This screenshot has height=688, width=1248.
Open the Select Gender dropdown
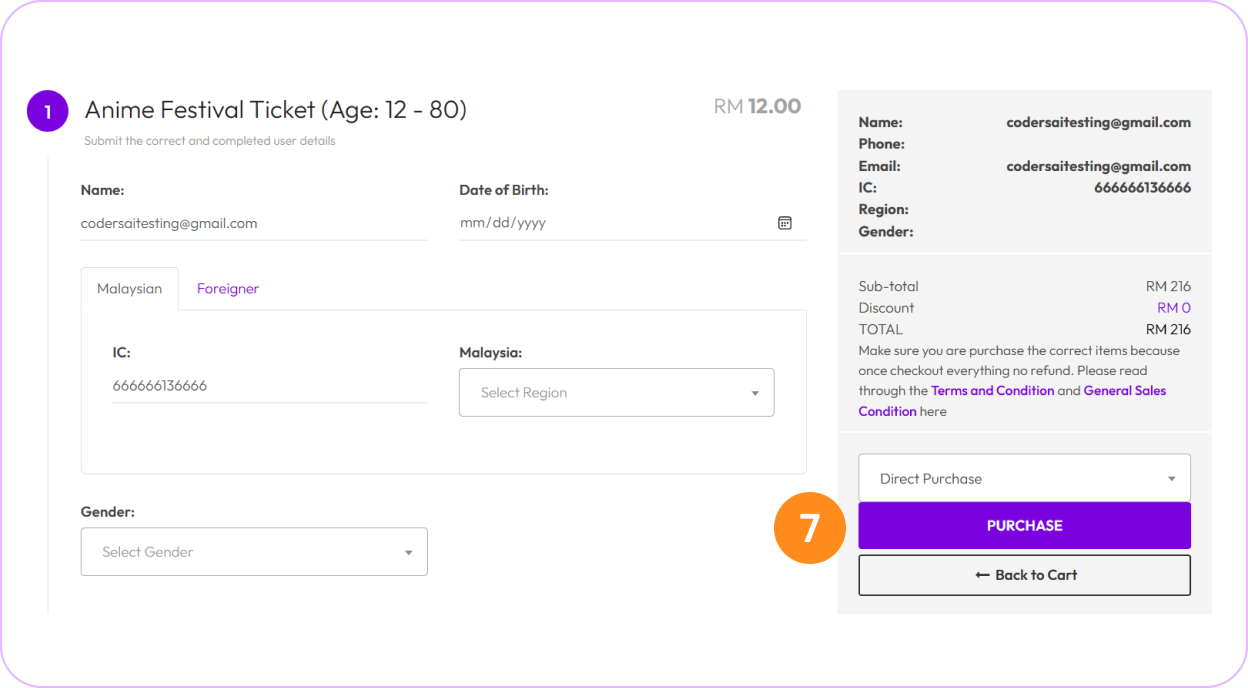[x=254, y=552]
